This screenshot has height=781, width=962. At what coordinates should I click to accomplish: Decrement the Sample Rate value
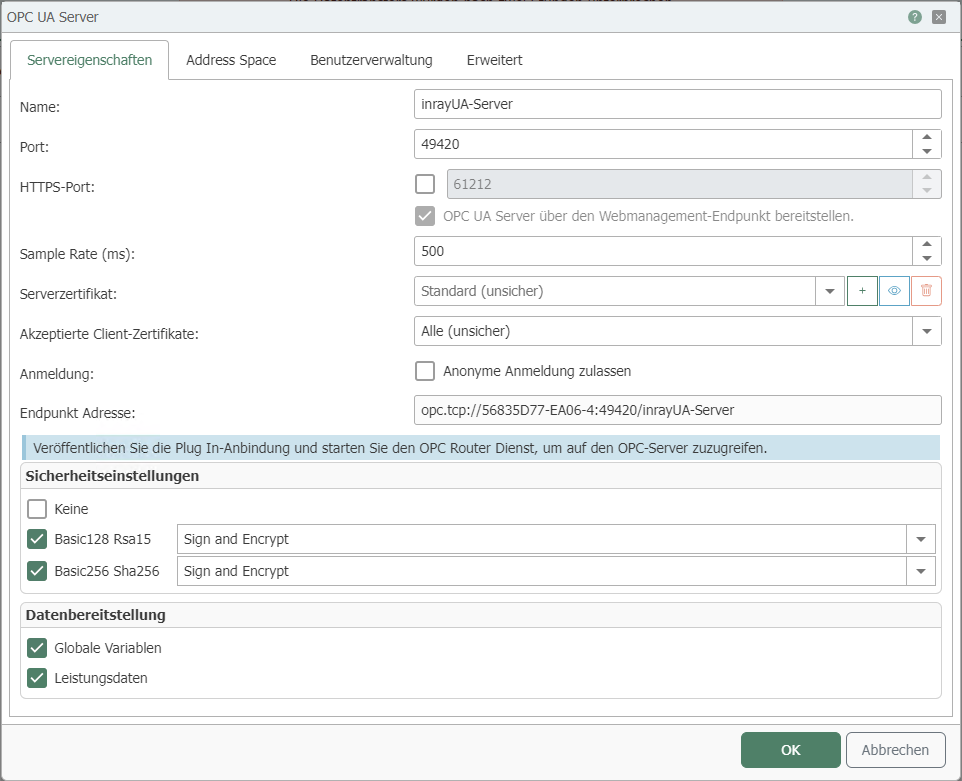928,257
